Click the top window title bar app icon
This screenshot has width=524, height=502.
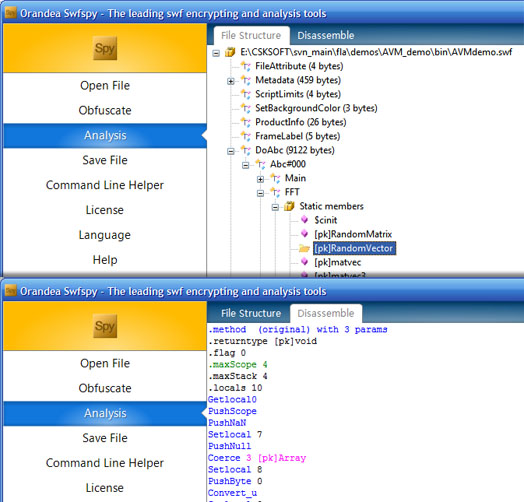[x=10, y=13]
